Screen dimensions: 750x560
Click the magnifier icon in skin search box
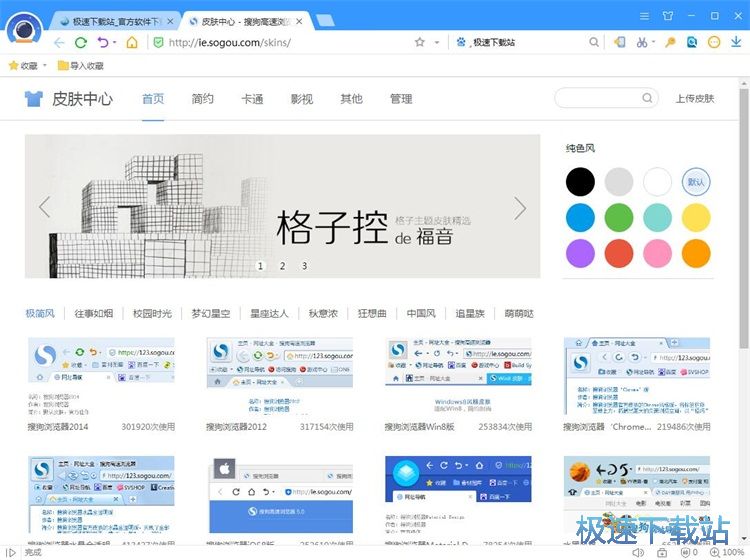[x=648, y=98]
